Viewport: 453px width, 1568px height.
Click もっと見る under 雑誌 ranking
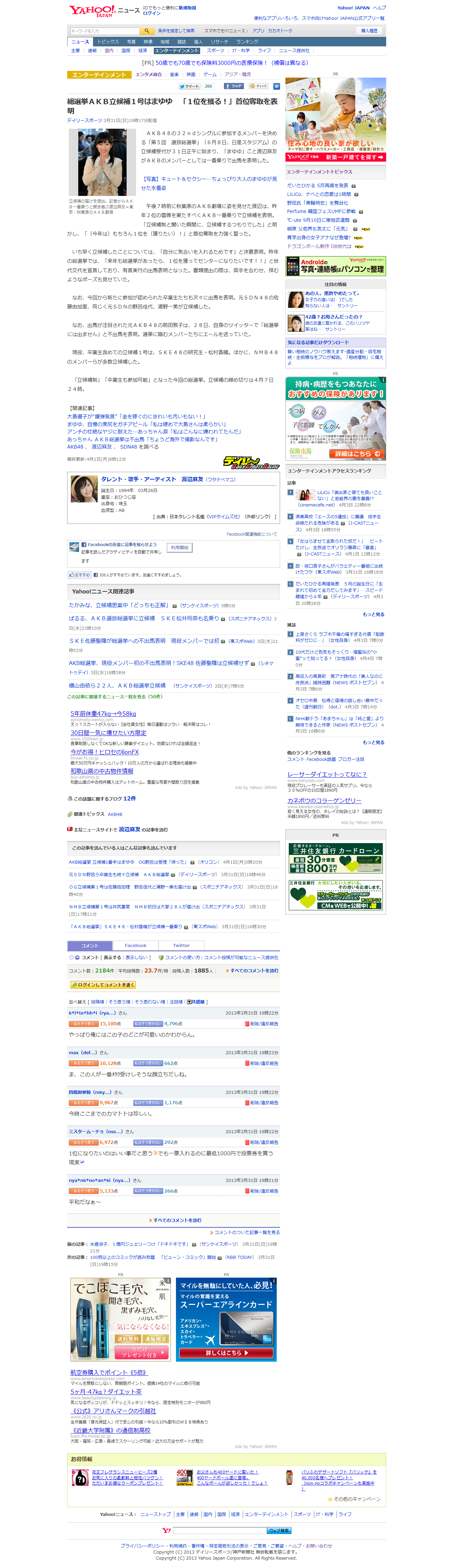373,742
